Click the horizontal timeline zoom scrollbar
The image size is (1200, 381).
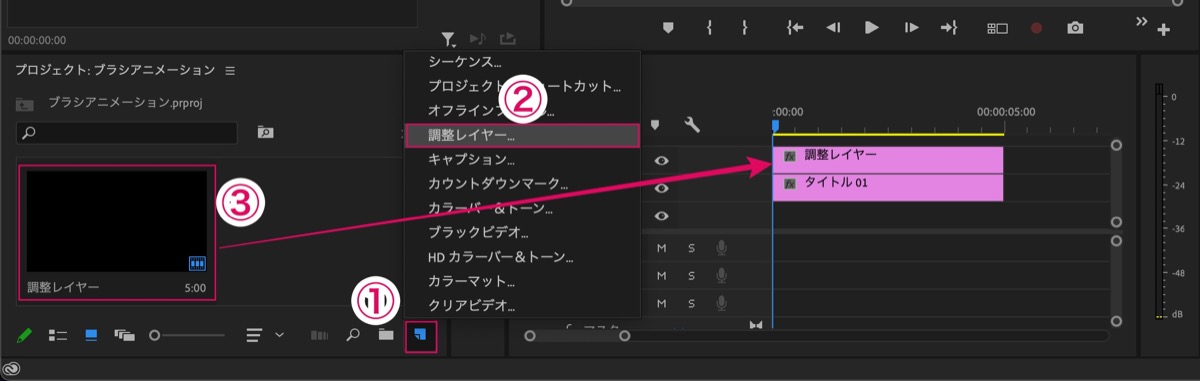pyautogui.click(x=577, y=335)
